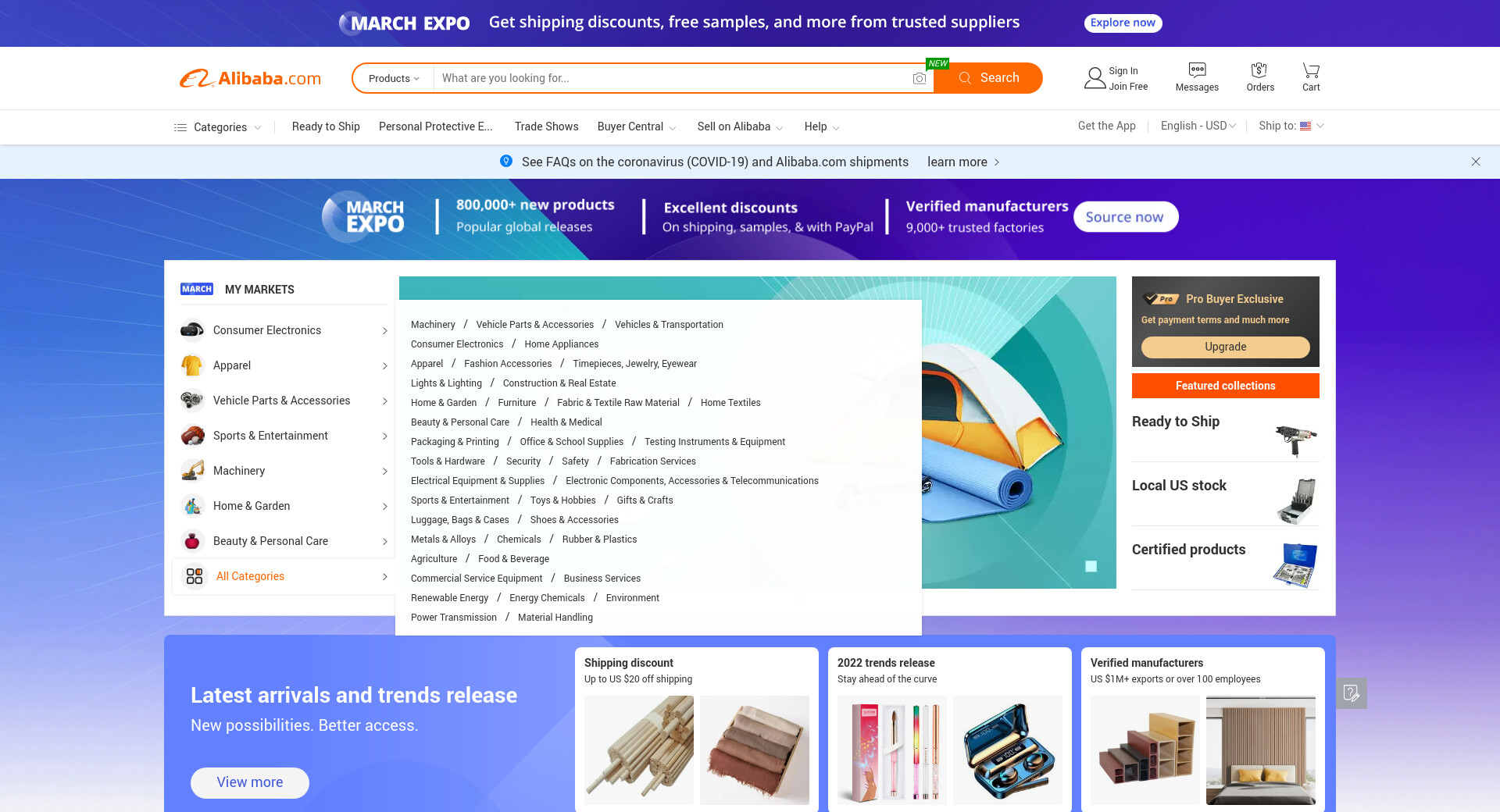Click the Machinery excavator icon
The image size is (1500, 812).
(192, 471)
